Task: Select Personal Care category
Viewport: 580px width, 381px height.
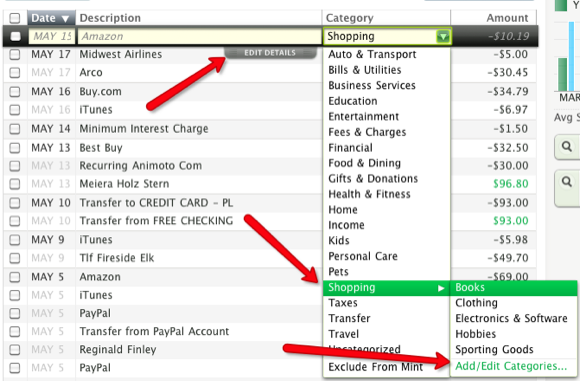Action: pos(363,256)
